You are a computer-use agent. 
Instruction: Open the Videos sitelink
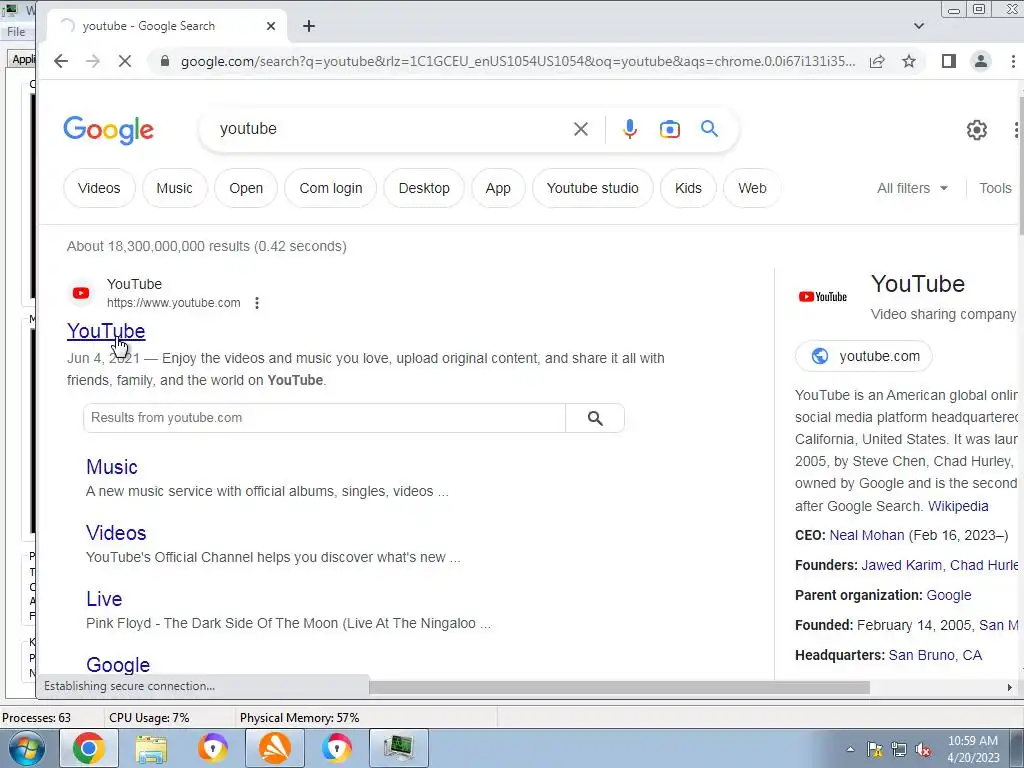(116, 533)
